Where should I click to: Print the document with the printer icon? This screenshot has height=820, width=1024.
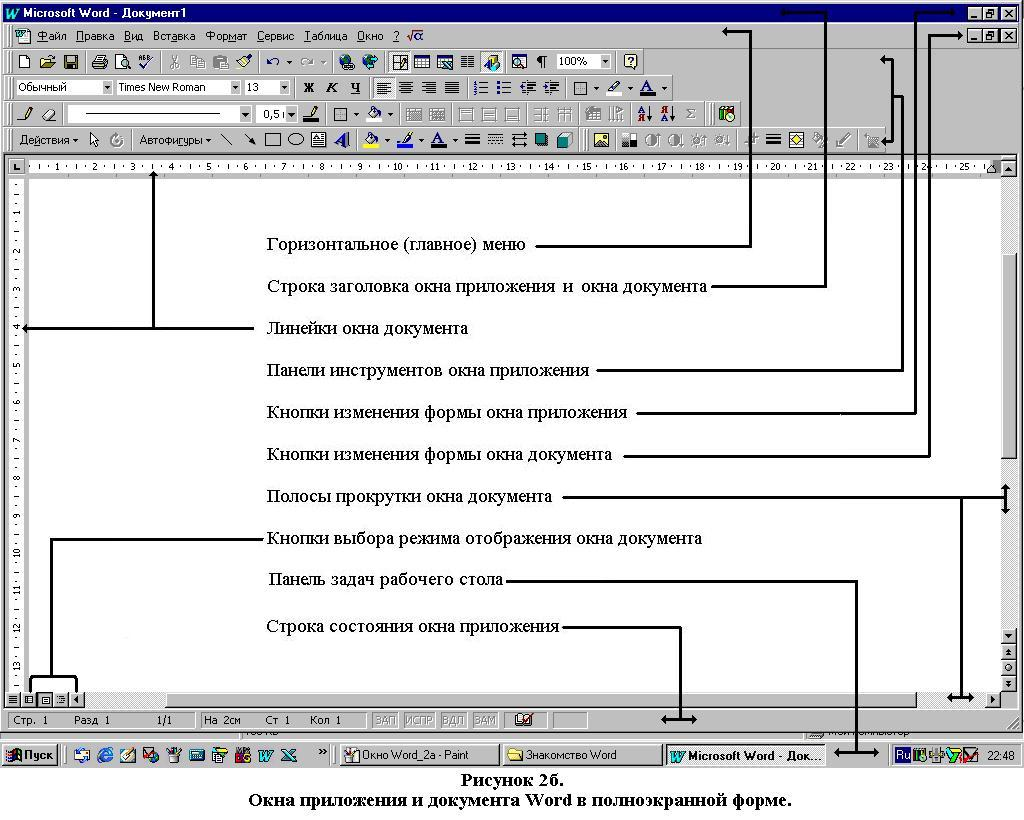coord(99,62)
